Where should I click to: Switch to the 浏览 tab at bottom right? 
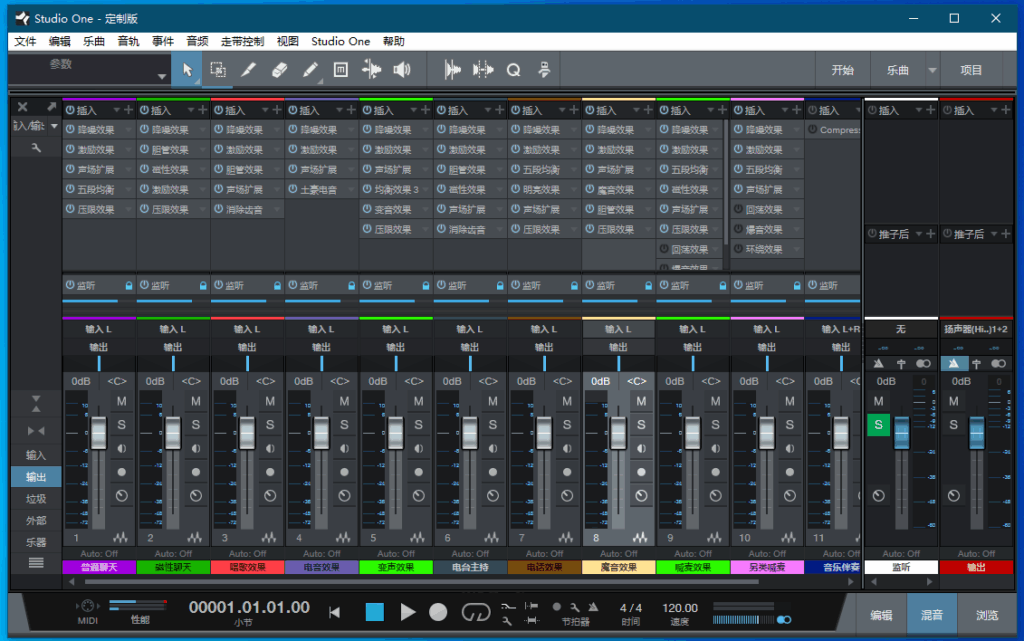986,615
